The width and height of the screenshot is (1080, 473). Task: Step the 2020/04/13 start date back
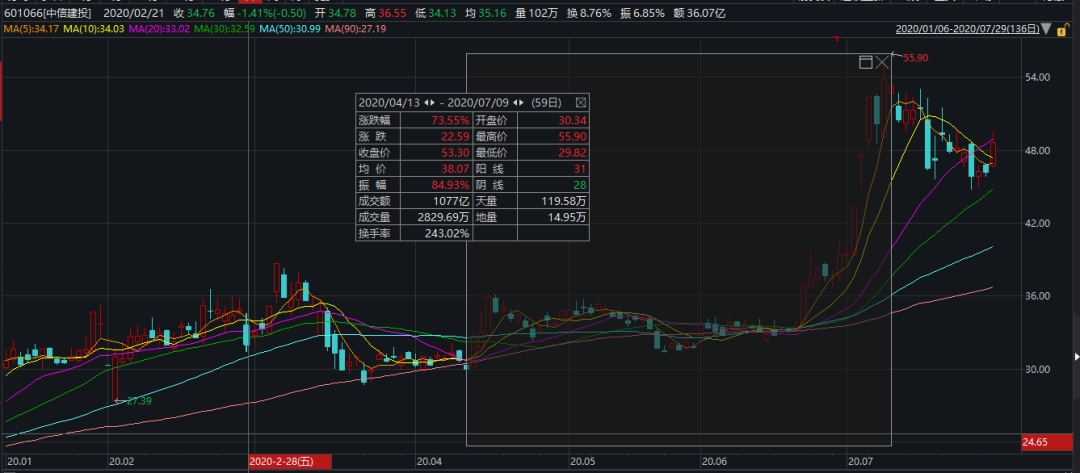click(427, 102)
